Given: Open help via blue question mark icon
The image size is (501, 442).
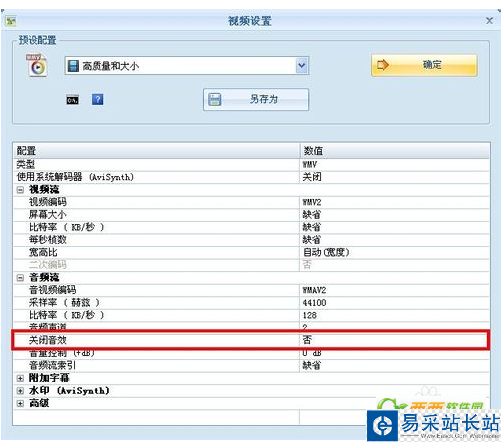Looking at the screenshot, I should coord(97,99).
